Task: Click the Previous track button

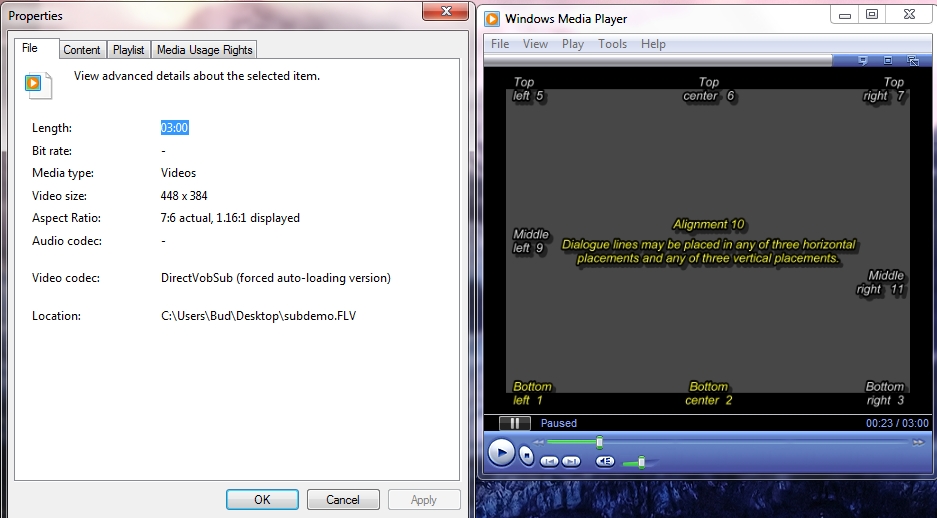Action: pos(549,461)
